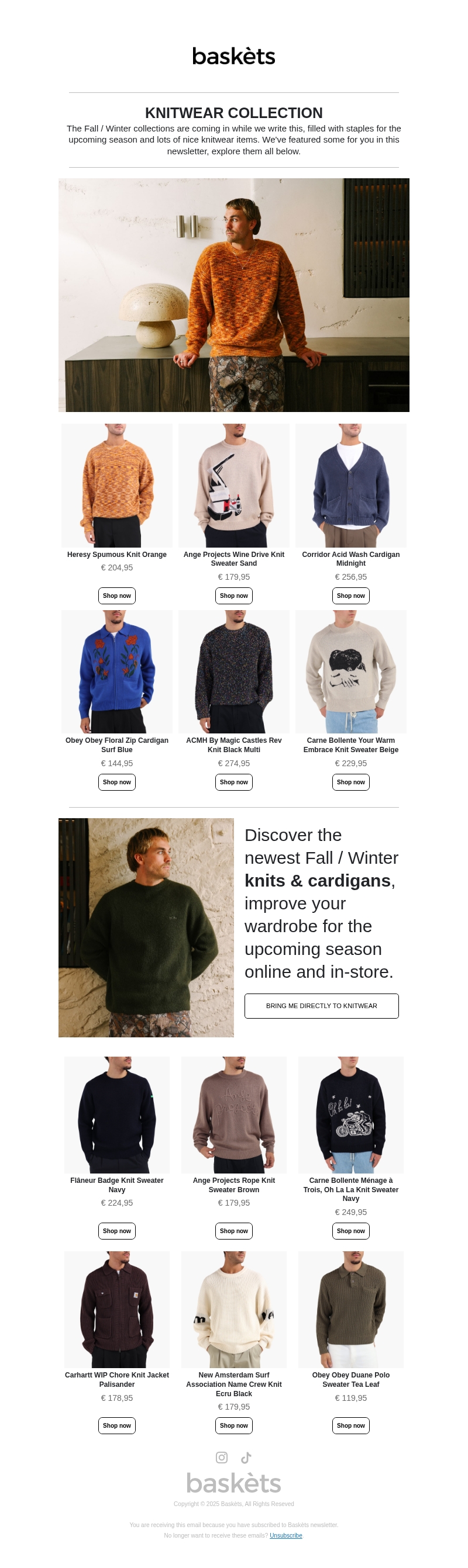
Task: Click the Unsubscribe link
Action: [286, 1535]
